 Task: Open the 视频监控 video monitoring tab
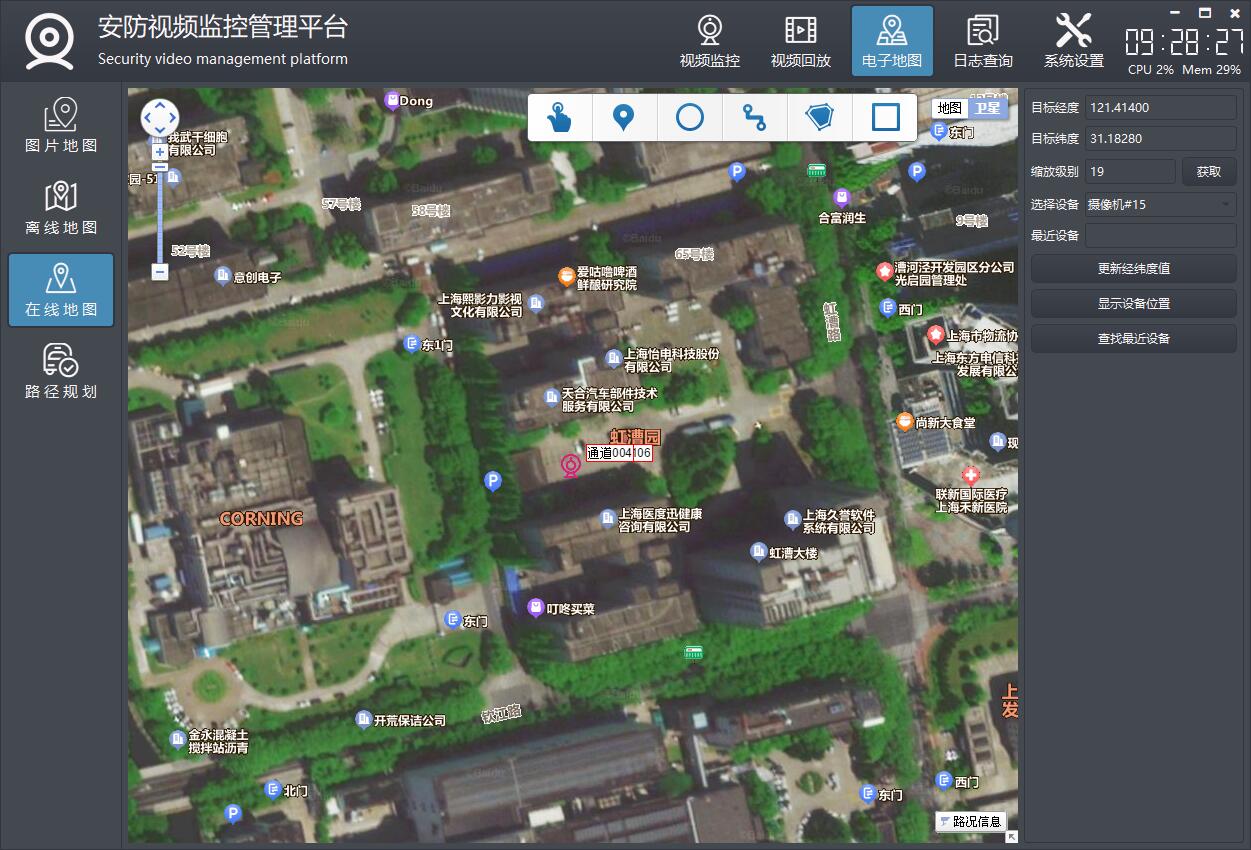(x=710, y=41)
